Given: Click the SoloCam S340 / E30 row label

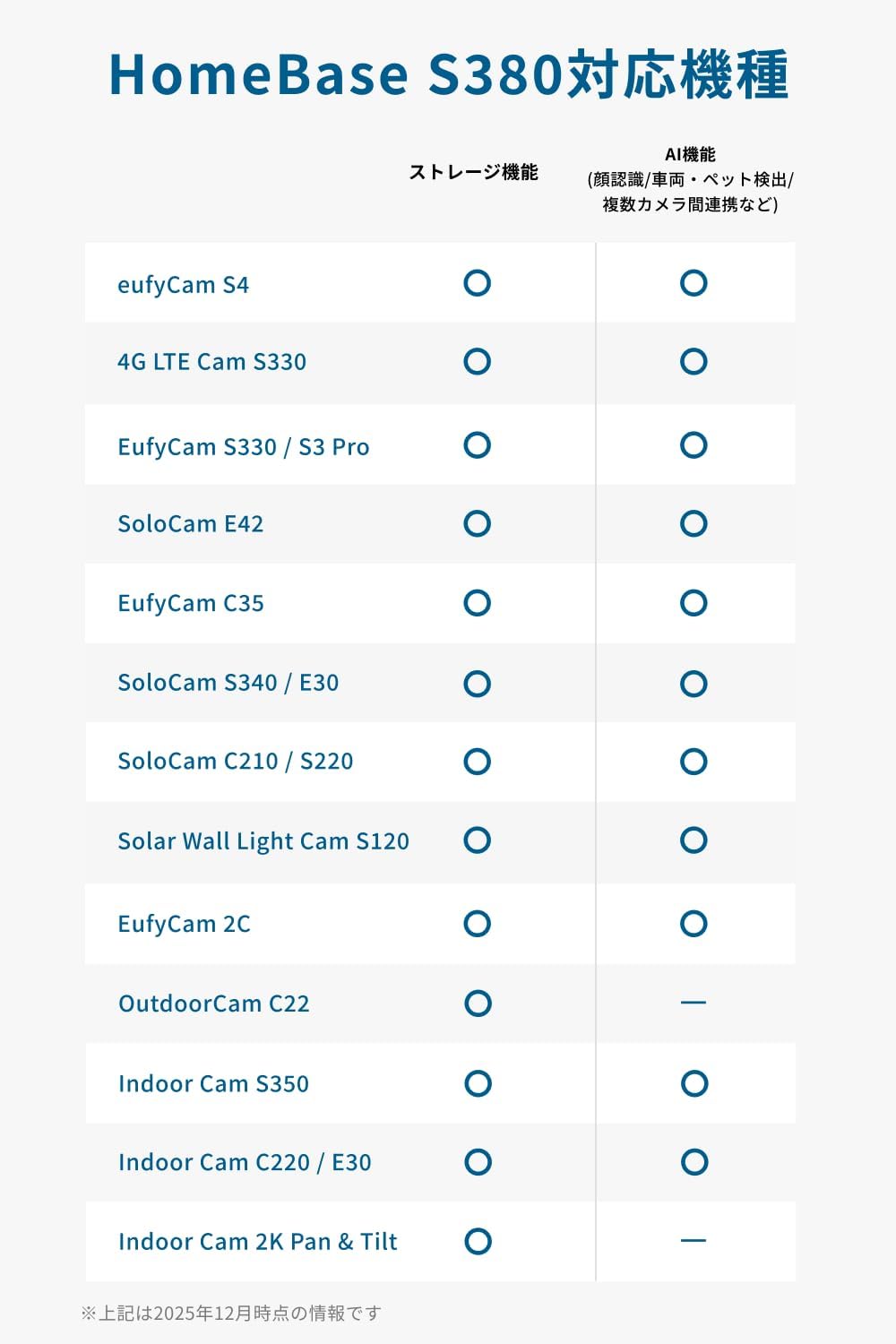Looking at the screenshot, I should [228, 683].
